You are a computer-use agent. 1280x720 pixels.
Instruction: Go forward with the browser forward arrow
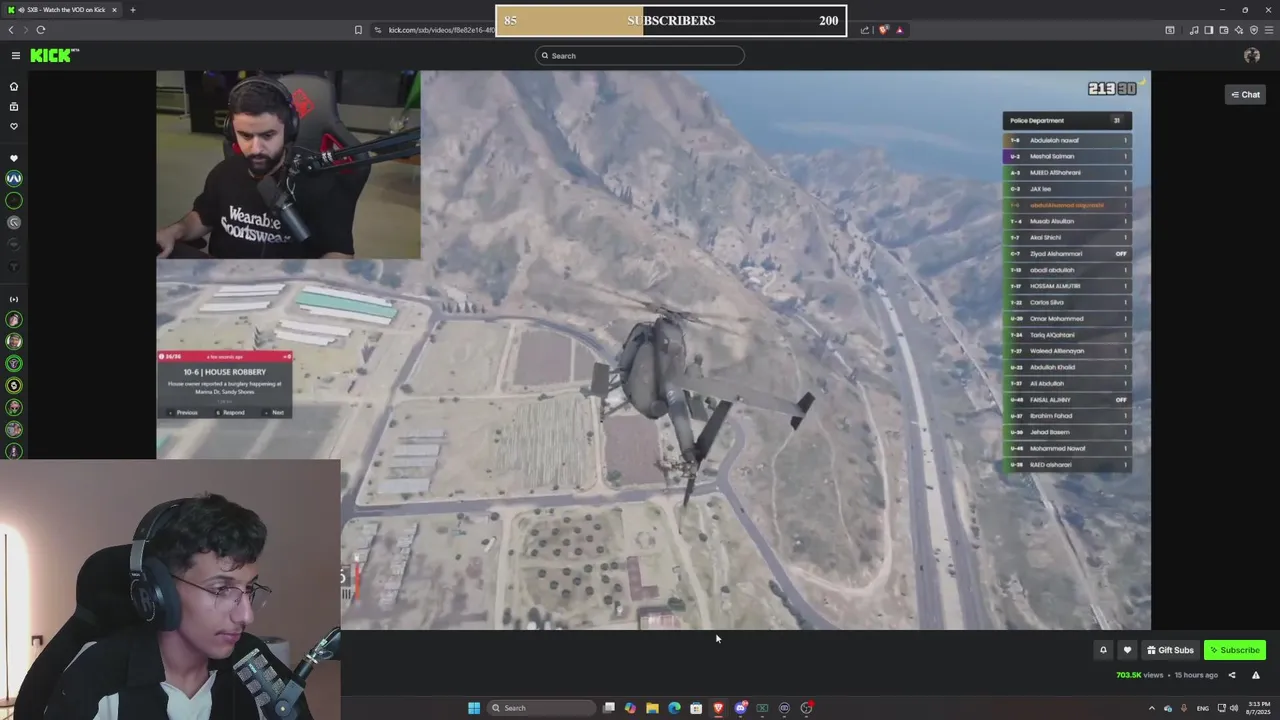pyautogui.click(x=26, y=30)
